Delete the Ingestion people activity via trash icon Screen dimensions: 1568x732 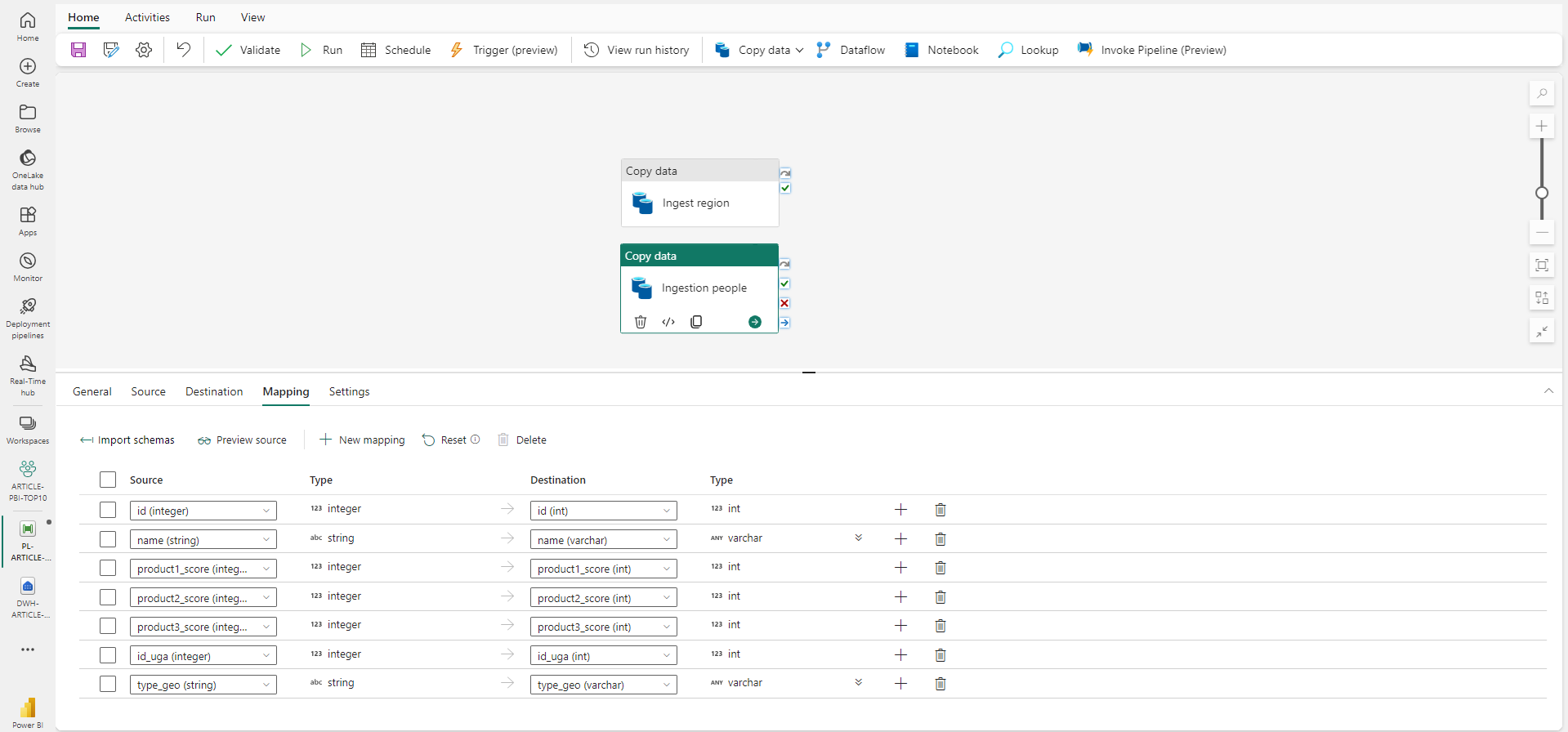(x=641, y=322)
